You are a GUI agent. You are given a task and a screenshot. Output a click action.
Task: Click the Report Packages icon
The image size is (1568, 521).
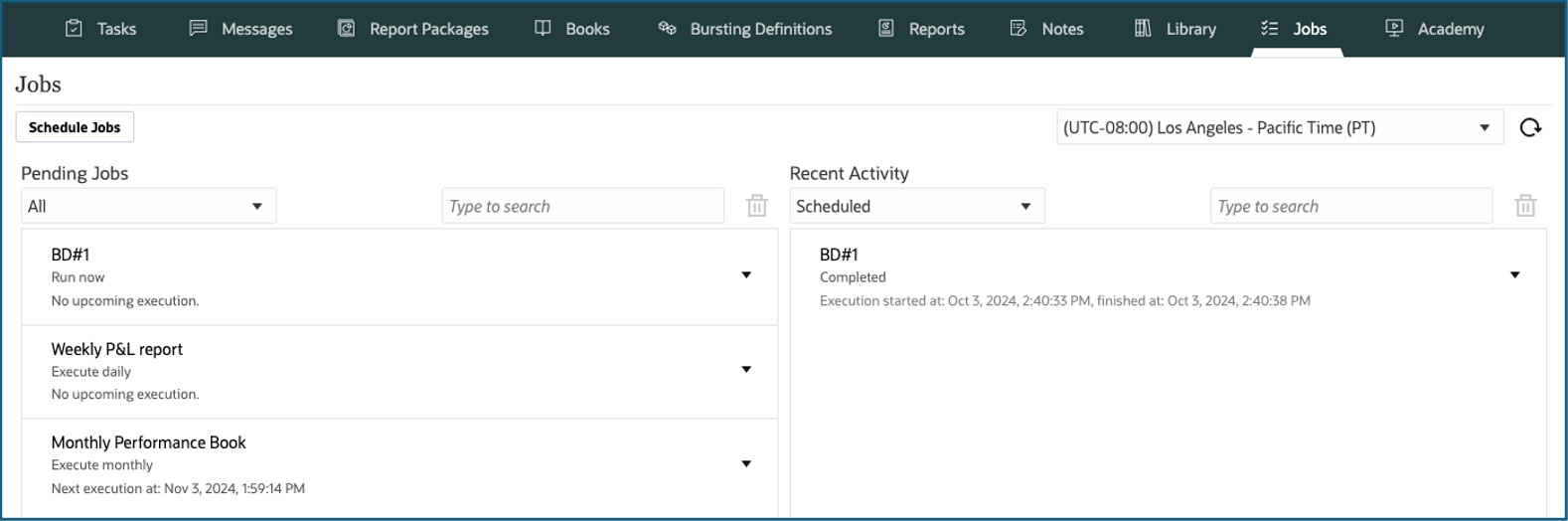[346, 28]
